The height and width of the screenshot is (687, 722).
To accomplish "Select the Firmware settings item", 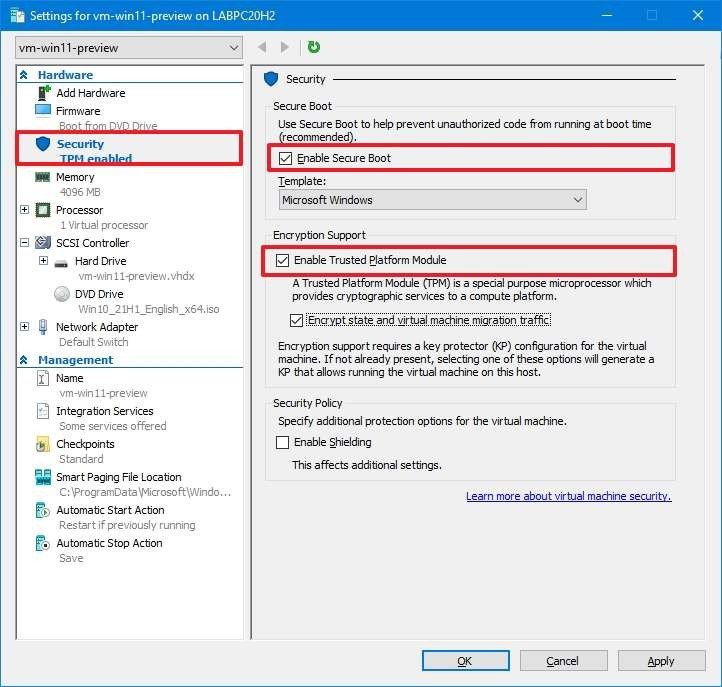I will pyautogui.click(x=78, y=111).
